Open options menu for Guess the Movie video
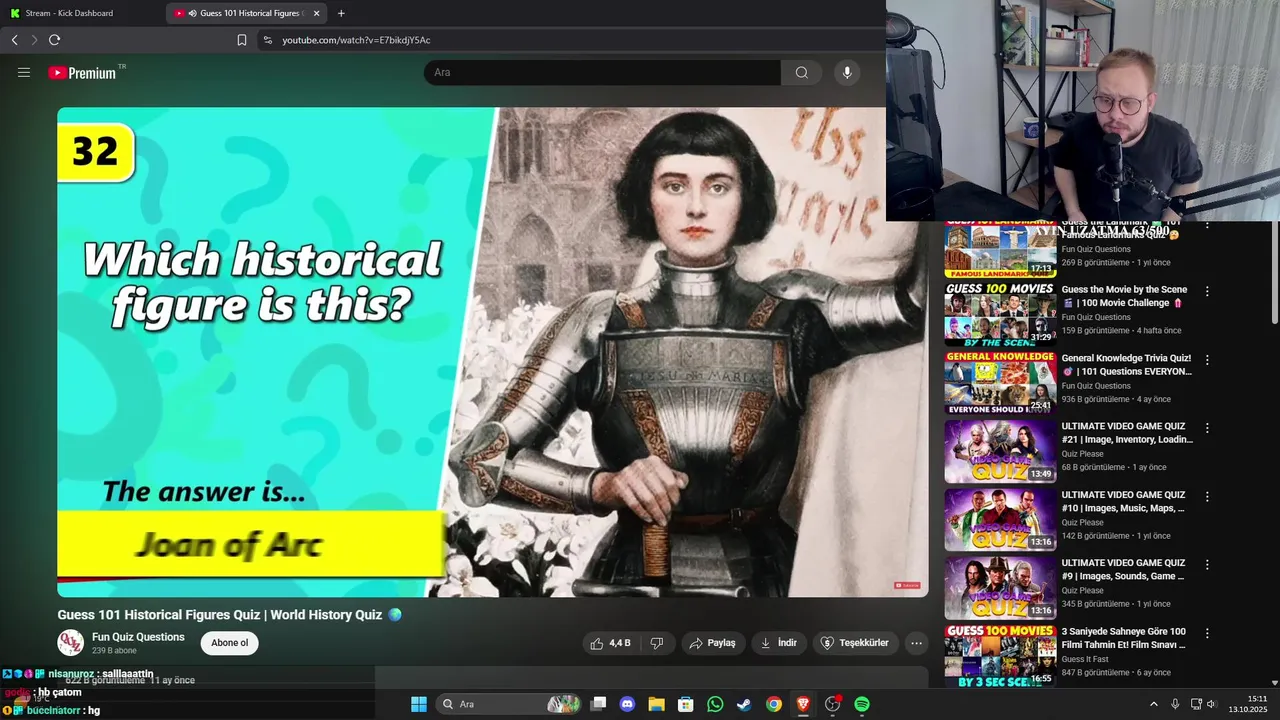 pyautogui.click(x=1207, y=291)
